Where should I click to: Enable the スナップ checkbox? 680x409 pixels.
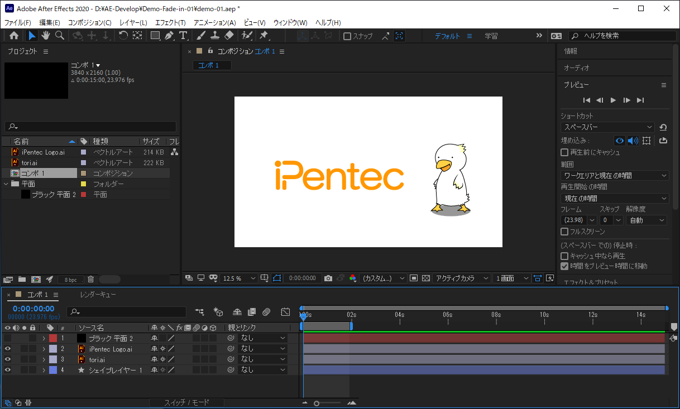[x=347, y=36]
